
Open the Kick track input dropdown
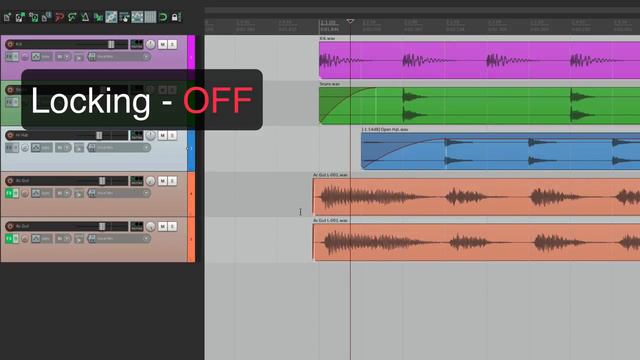pyautogui.click(x=119, y=57)
